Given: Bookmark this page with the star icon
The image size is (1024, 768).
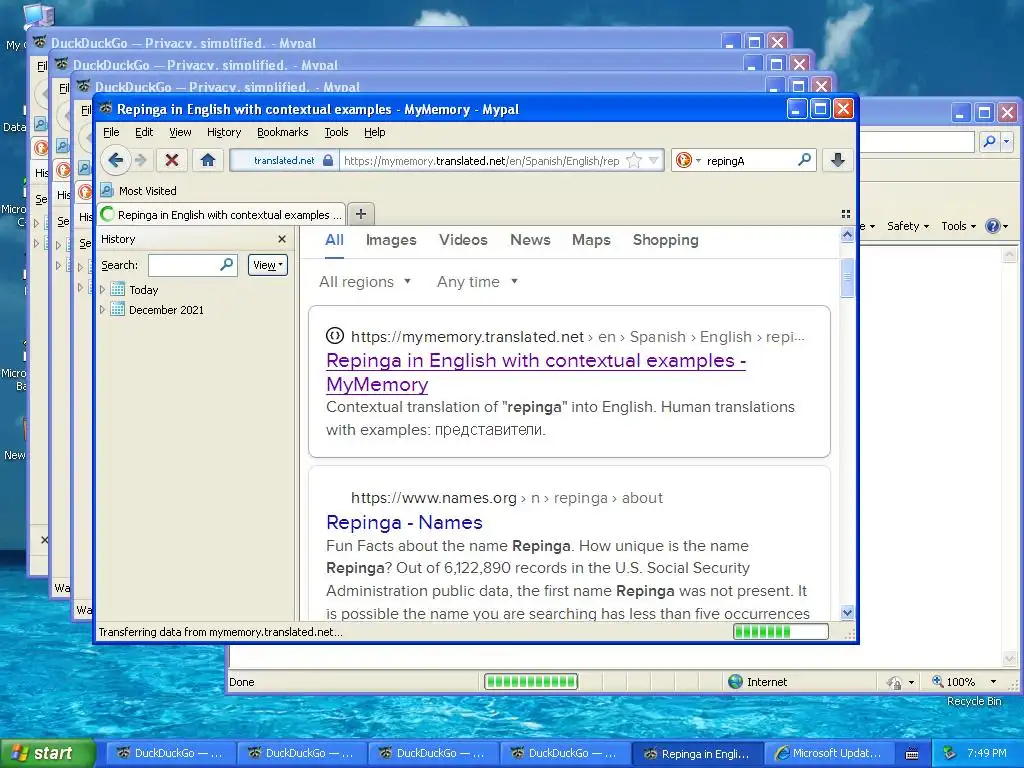Looking at the screenshot, I should pos(633,161).
